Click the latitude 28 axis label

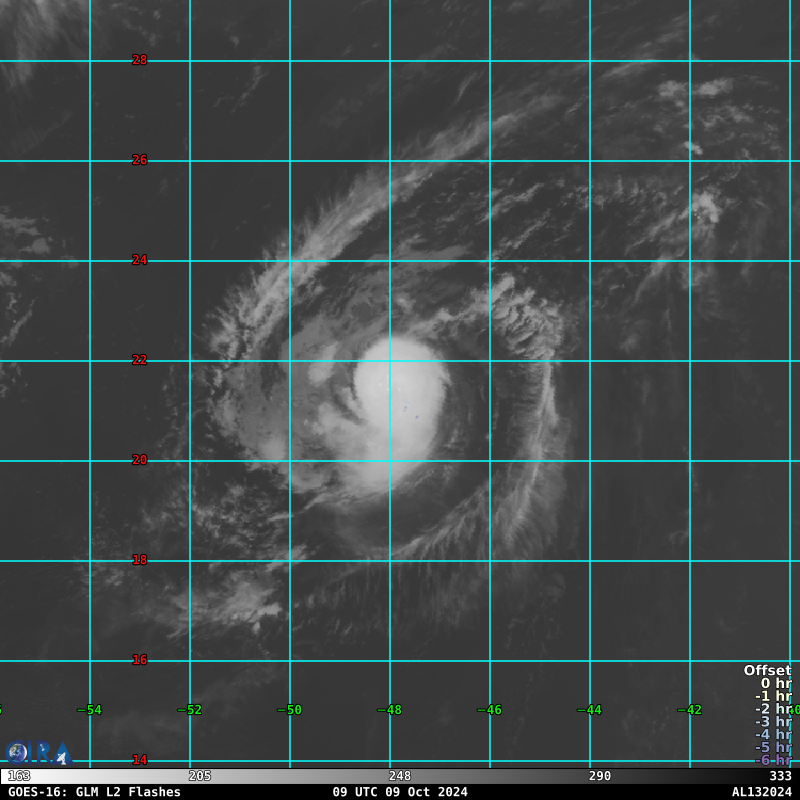coord(140,60)
